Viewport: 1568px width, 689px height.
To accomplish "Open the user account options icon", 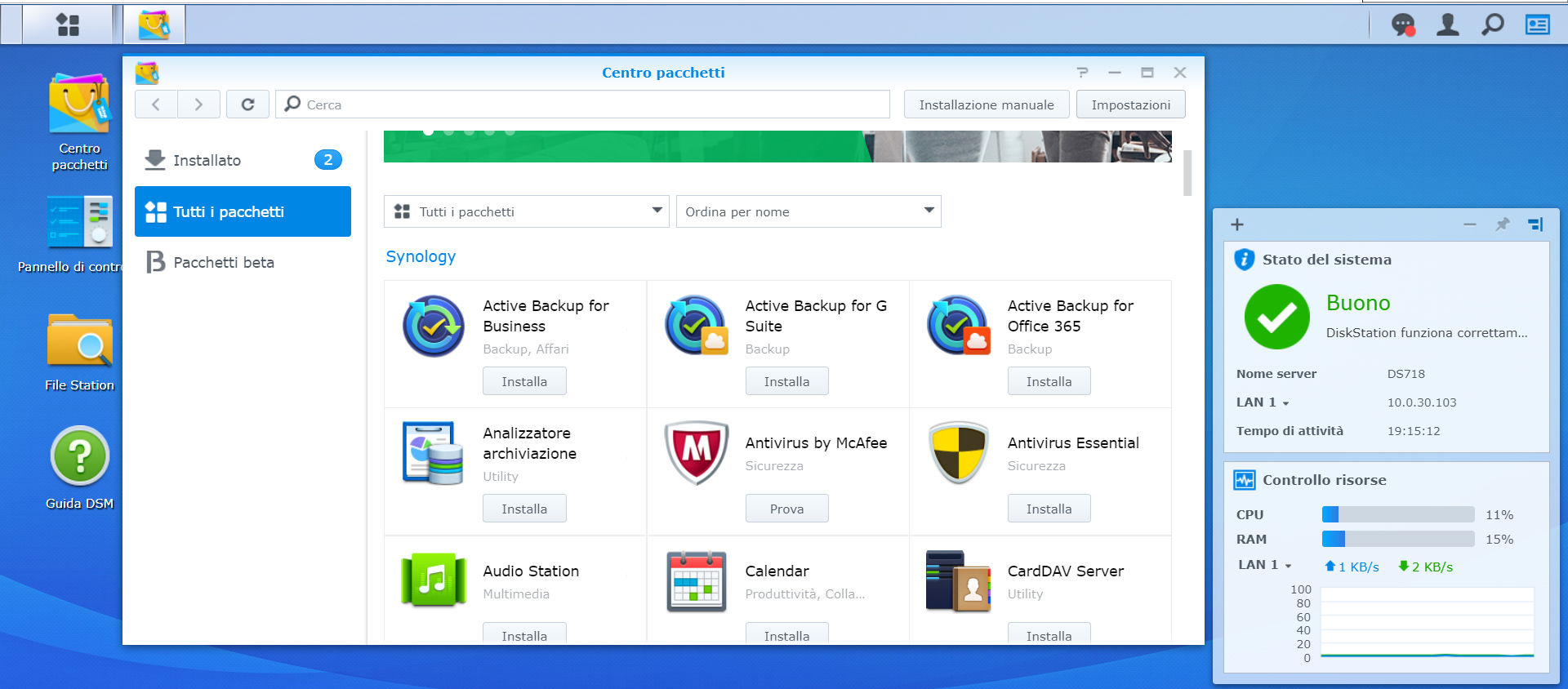I will point(1448,25).
